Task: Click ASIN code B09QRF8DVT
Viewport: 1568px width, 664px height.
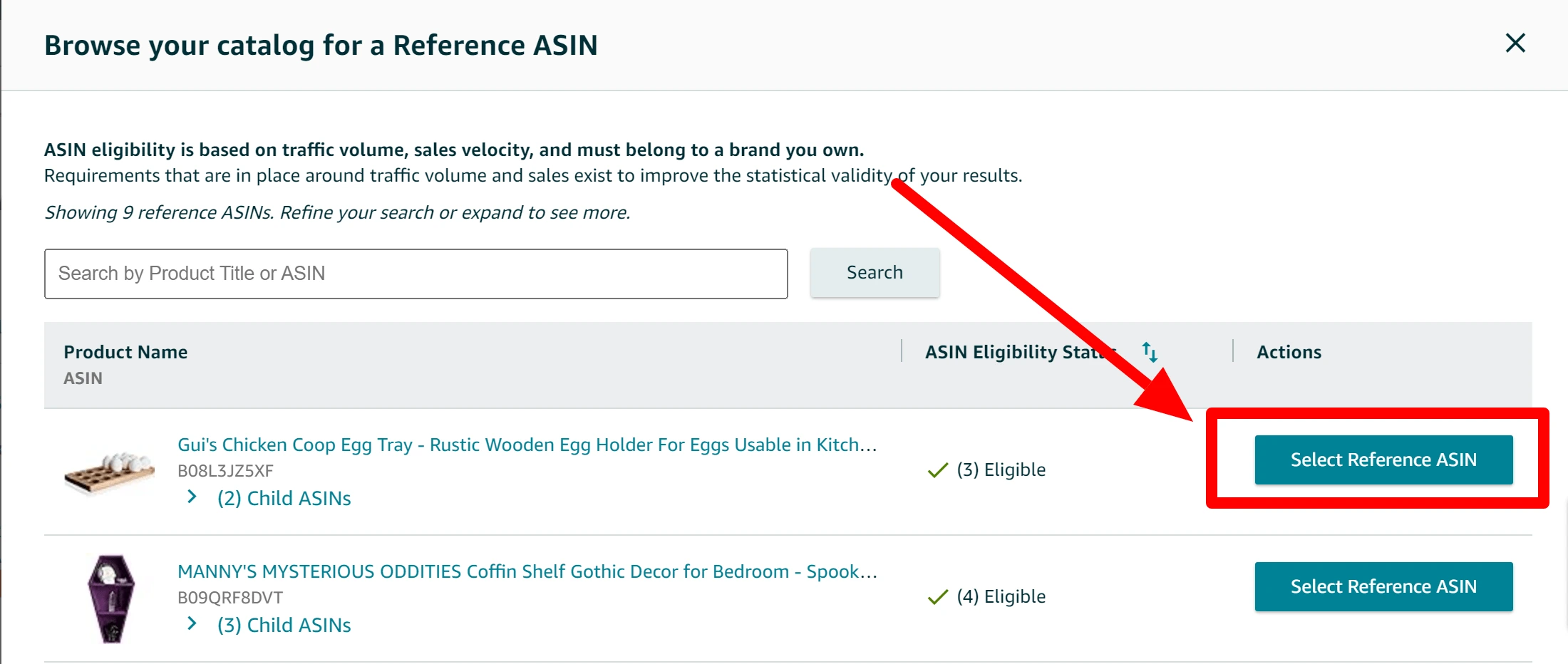Action: (x=229, y=598)
